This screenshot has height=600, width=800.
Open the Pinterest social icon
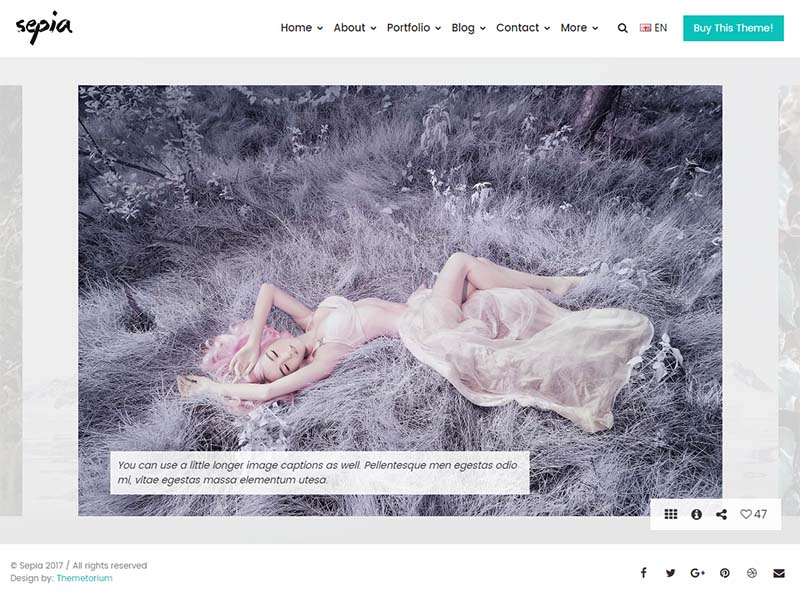[x=725, y=573]
